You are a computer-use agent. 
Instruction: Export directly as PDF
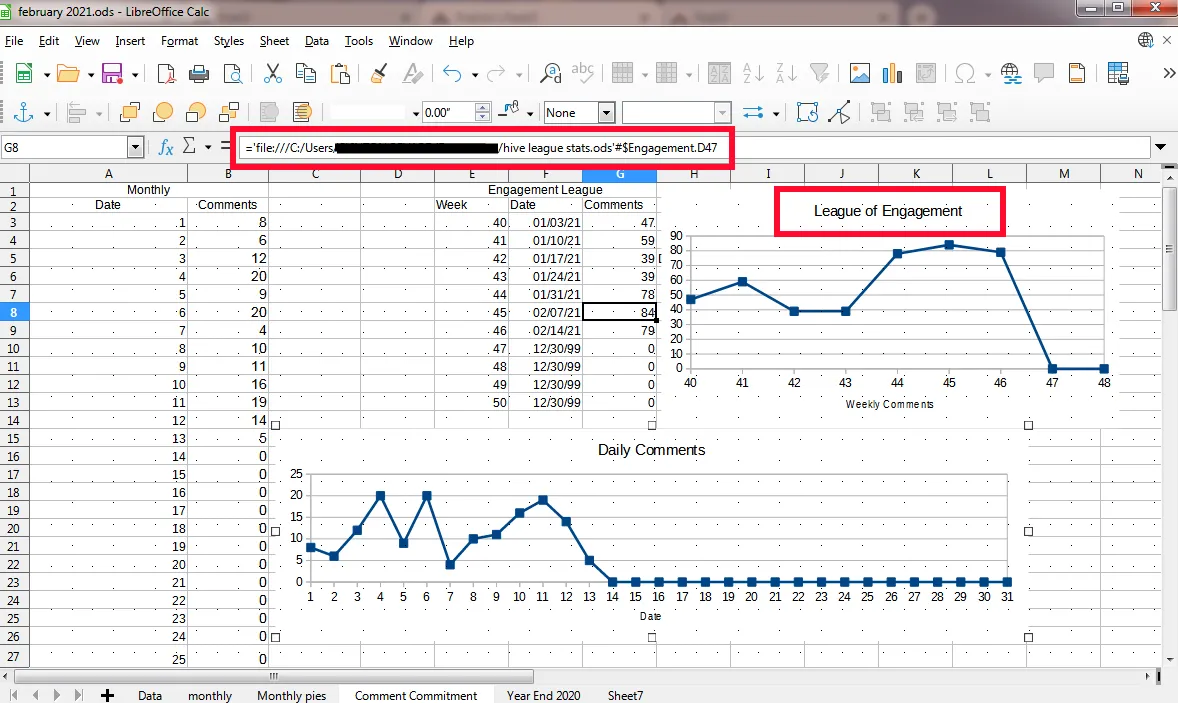pos(166,73)
